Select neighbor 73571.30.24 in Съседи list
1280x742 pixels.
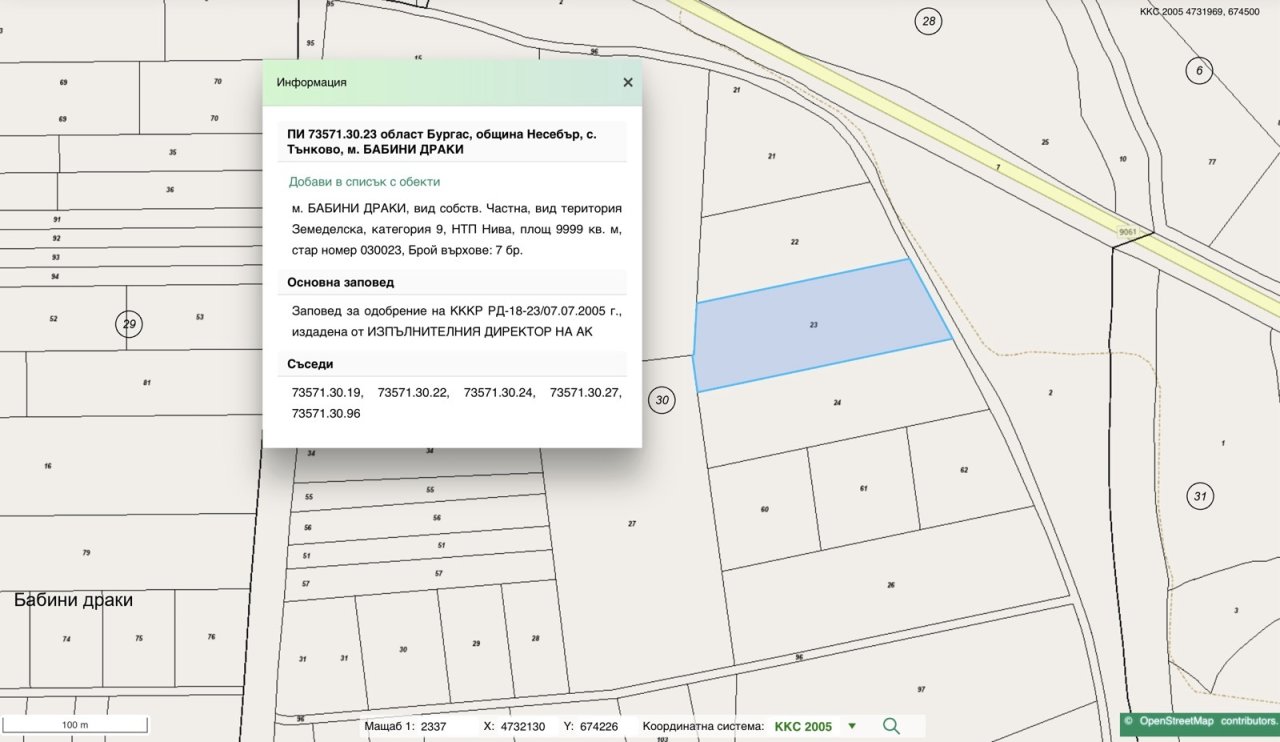500,393
